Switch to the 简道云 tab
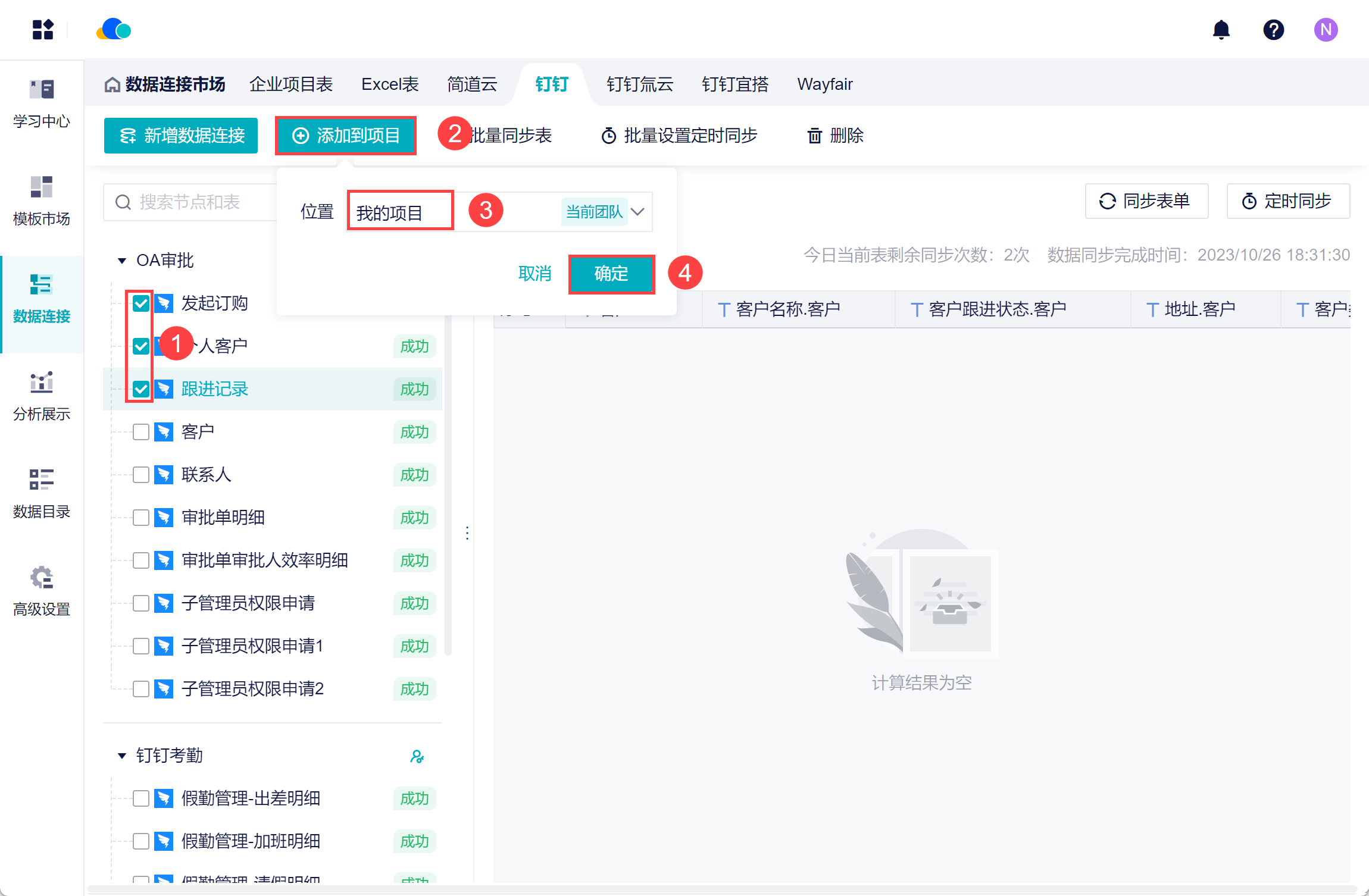 [x=471, y=84]
